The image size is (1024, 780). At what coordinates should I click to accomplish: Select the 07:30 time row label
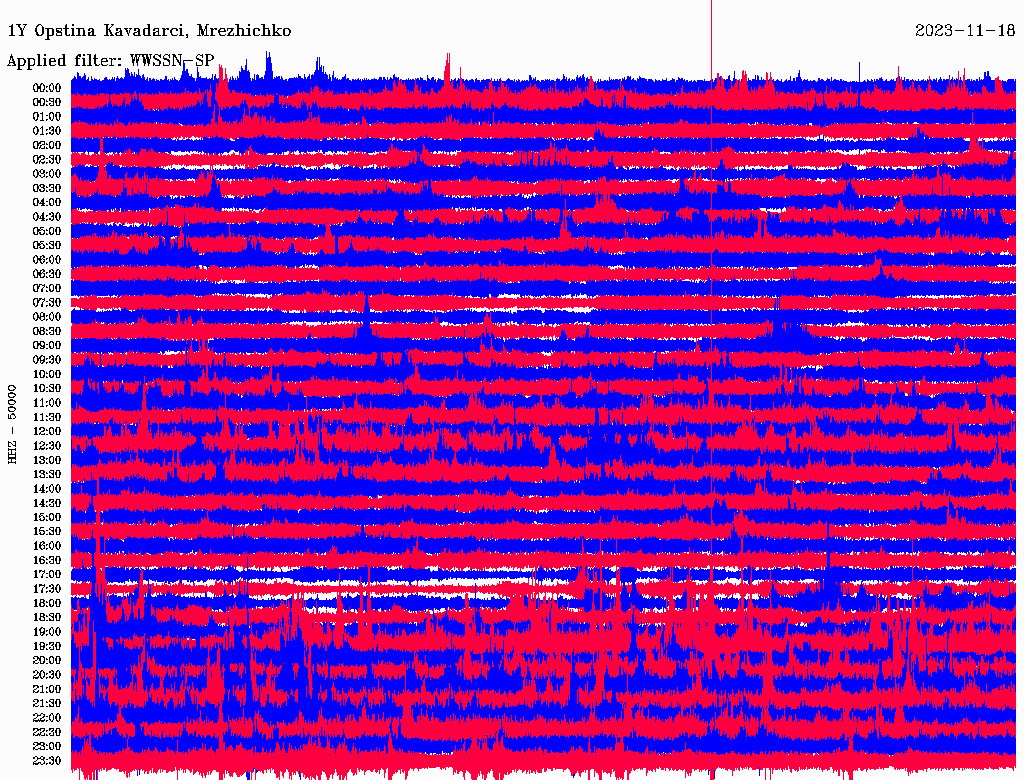pos(47,303)
